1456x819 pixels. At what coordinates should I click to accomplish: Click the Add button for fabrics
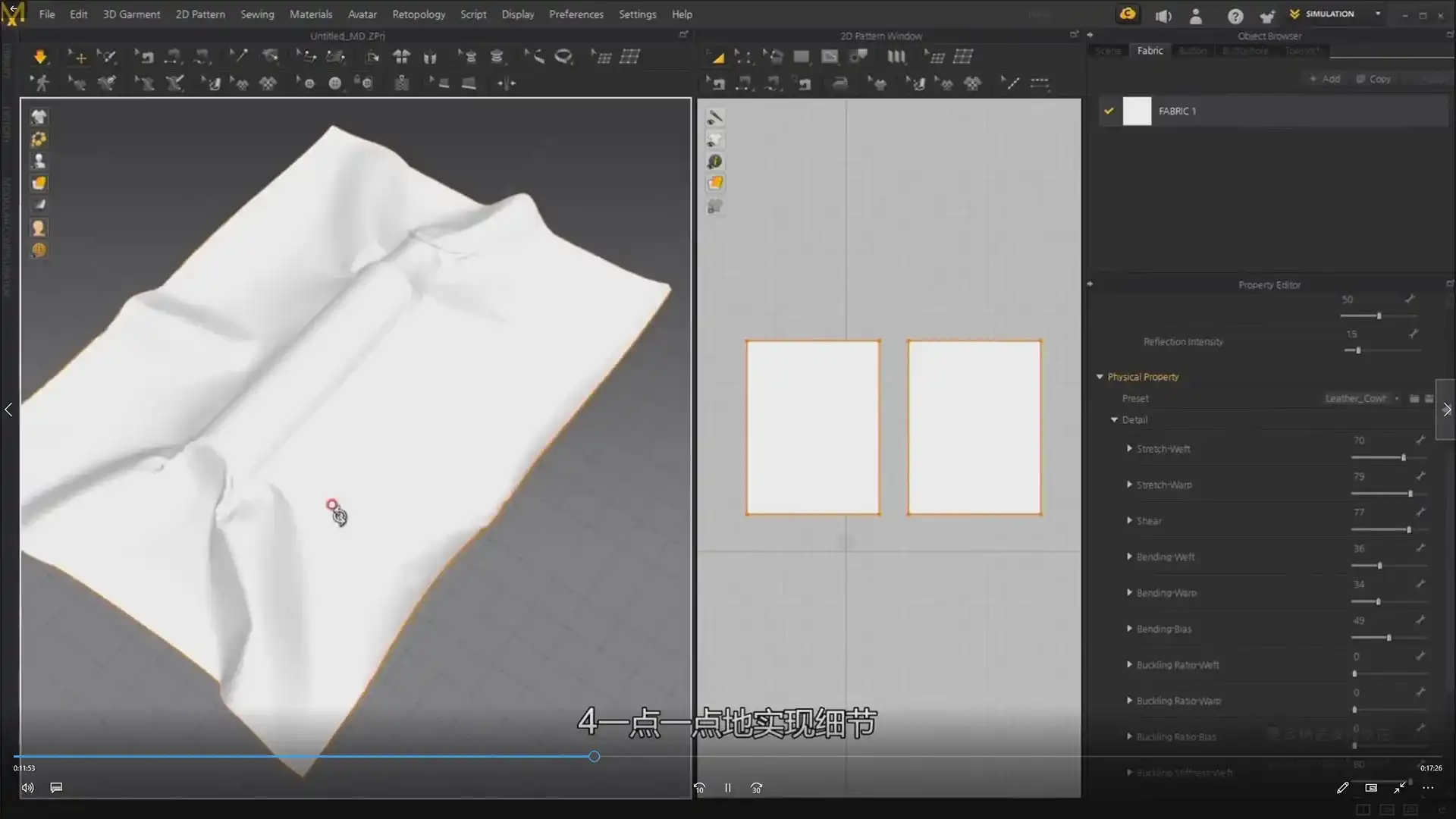[x=1326, y=78]
